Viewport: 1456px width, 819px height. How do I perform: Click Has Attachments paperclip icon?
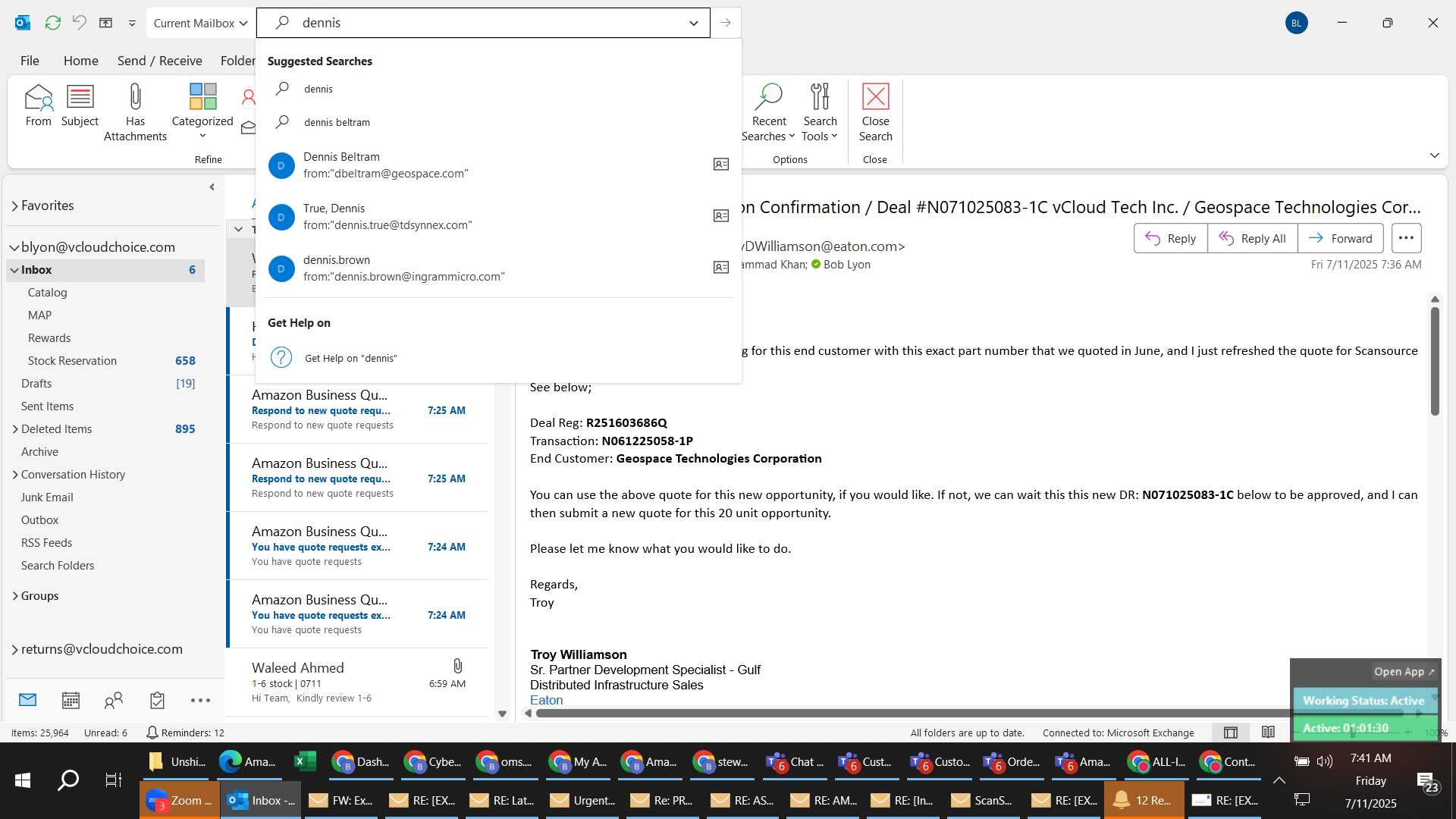(x=135, y=112)
